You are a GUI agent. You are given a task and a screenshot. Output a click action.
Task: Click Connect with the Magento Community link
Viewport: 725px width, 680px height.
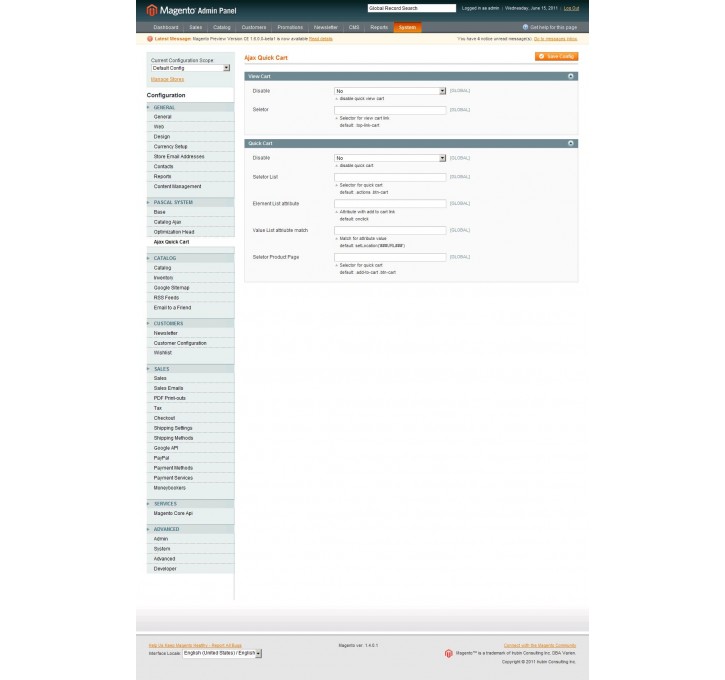click(x=540, y=645)
